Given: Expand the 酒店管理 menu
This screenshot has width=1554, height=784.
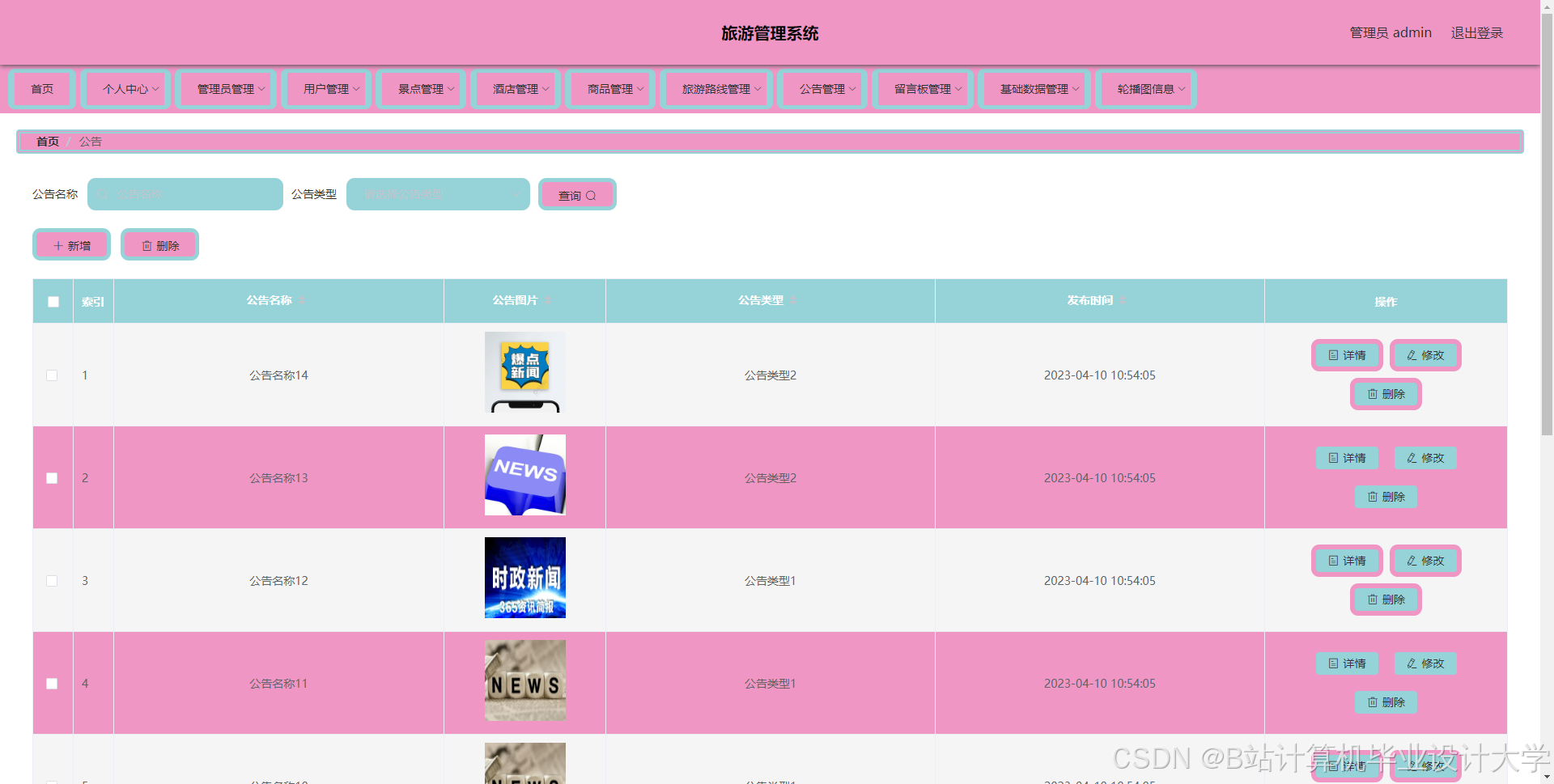Looking at the screenshot, I should (x=516, y=89).
